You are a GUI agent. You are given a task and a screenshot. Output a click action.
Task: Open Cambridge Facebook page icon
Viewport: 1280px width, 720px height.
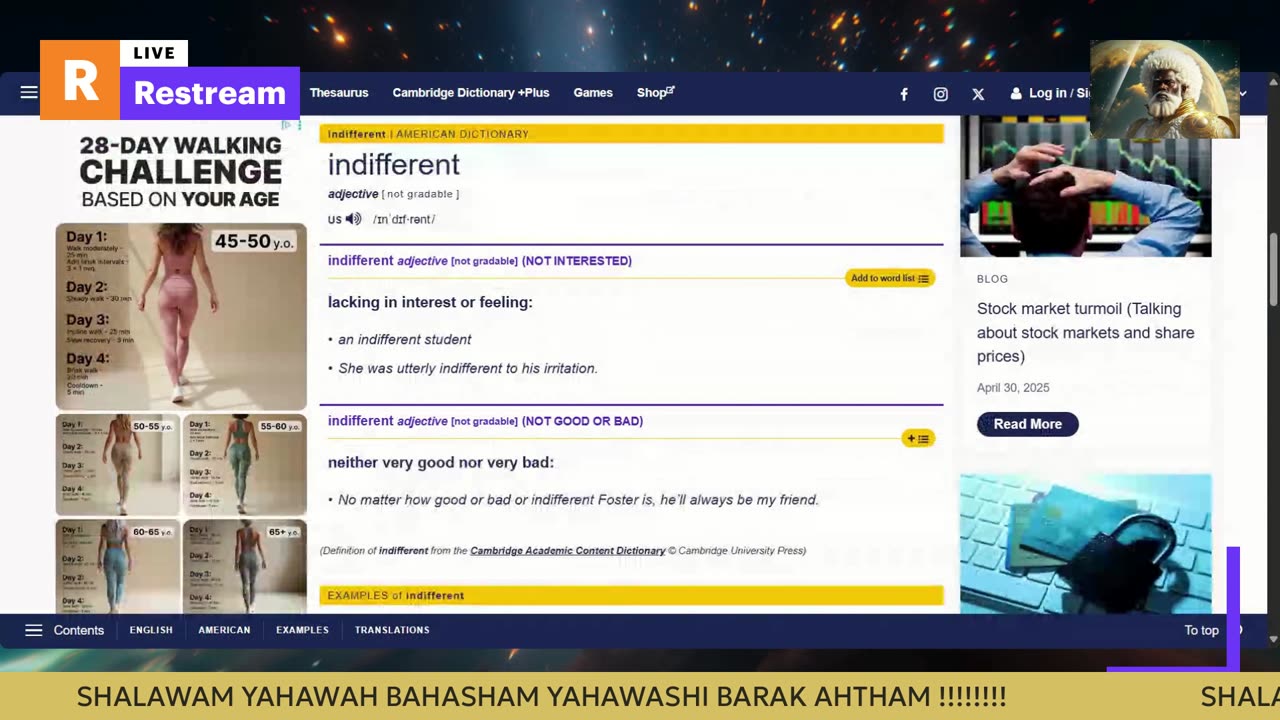pos(904,94)
